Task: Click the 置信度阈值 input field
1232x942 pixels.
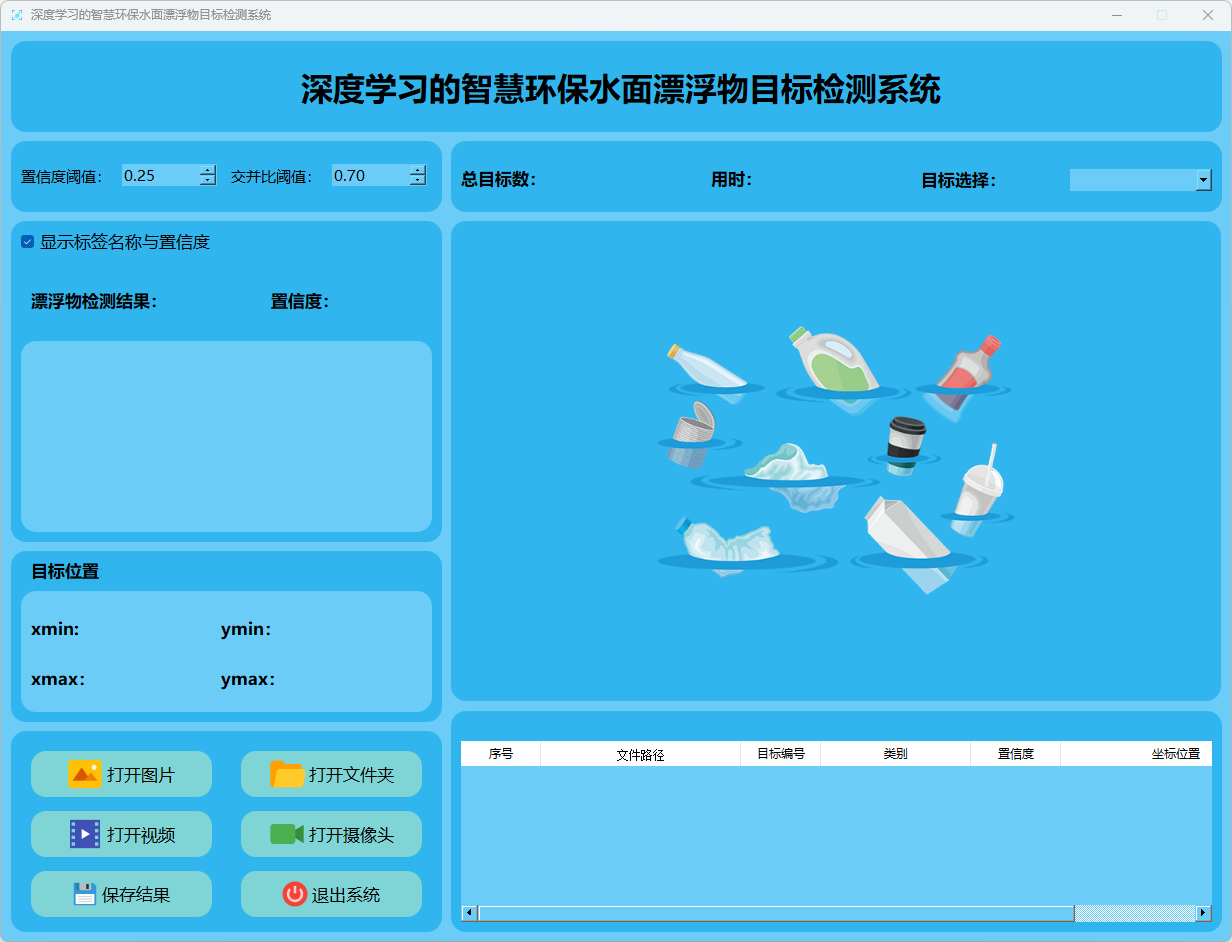Action: tap(159, 176)
